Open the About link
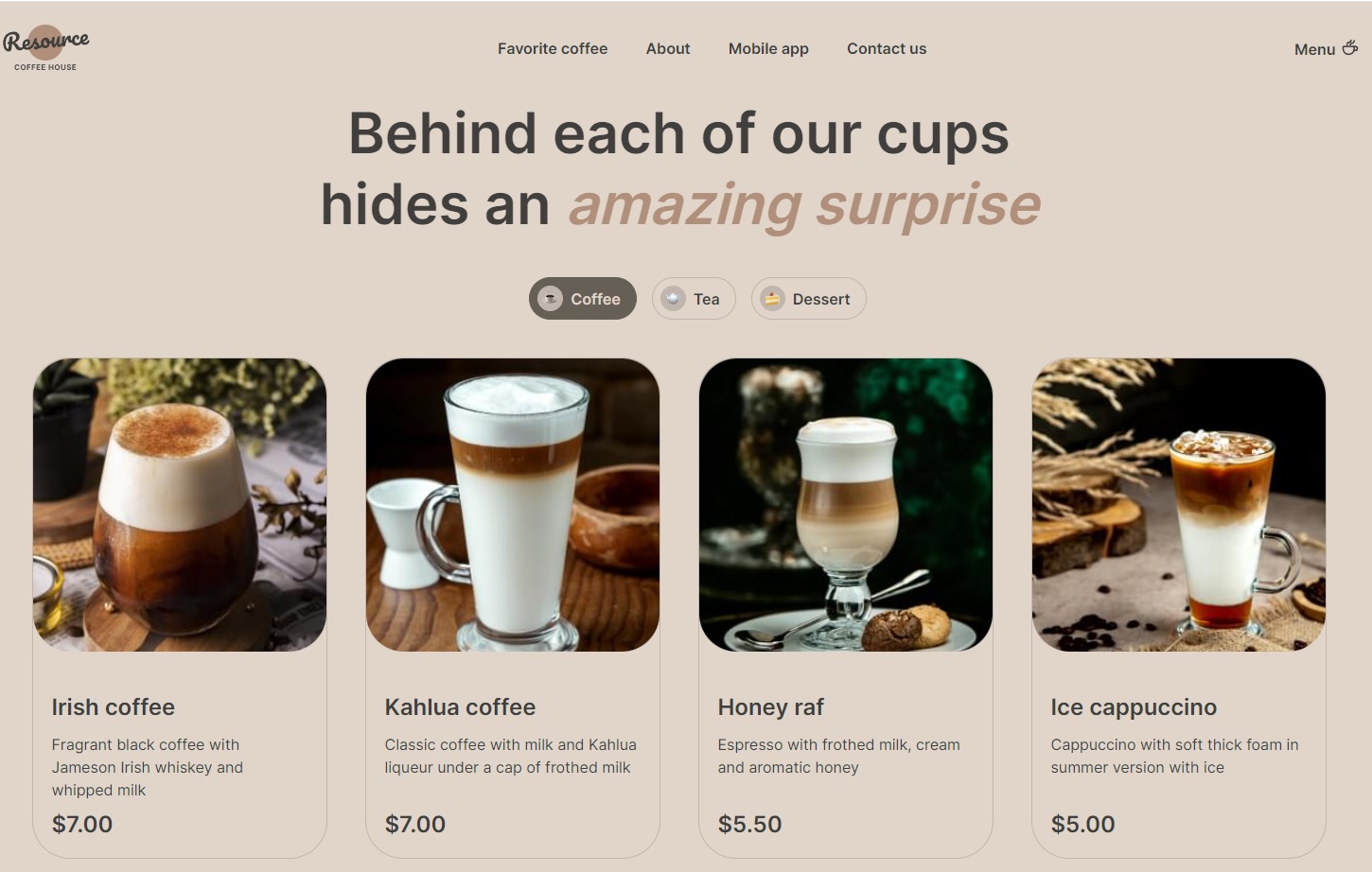Viewport: 1372px width, 872px height. coord(668,48)
